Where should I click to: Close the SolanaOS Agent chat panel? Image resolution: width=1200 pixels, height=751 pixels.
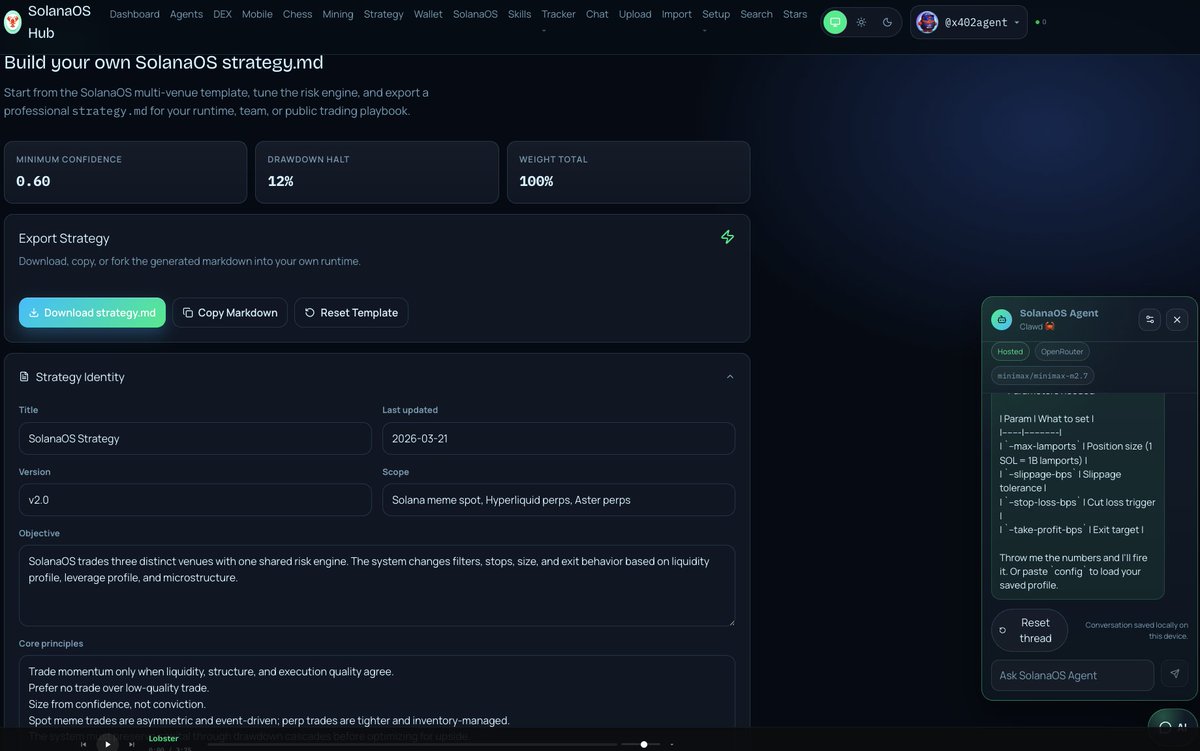(x=1177, y=319)
